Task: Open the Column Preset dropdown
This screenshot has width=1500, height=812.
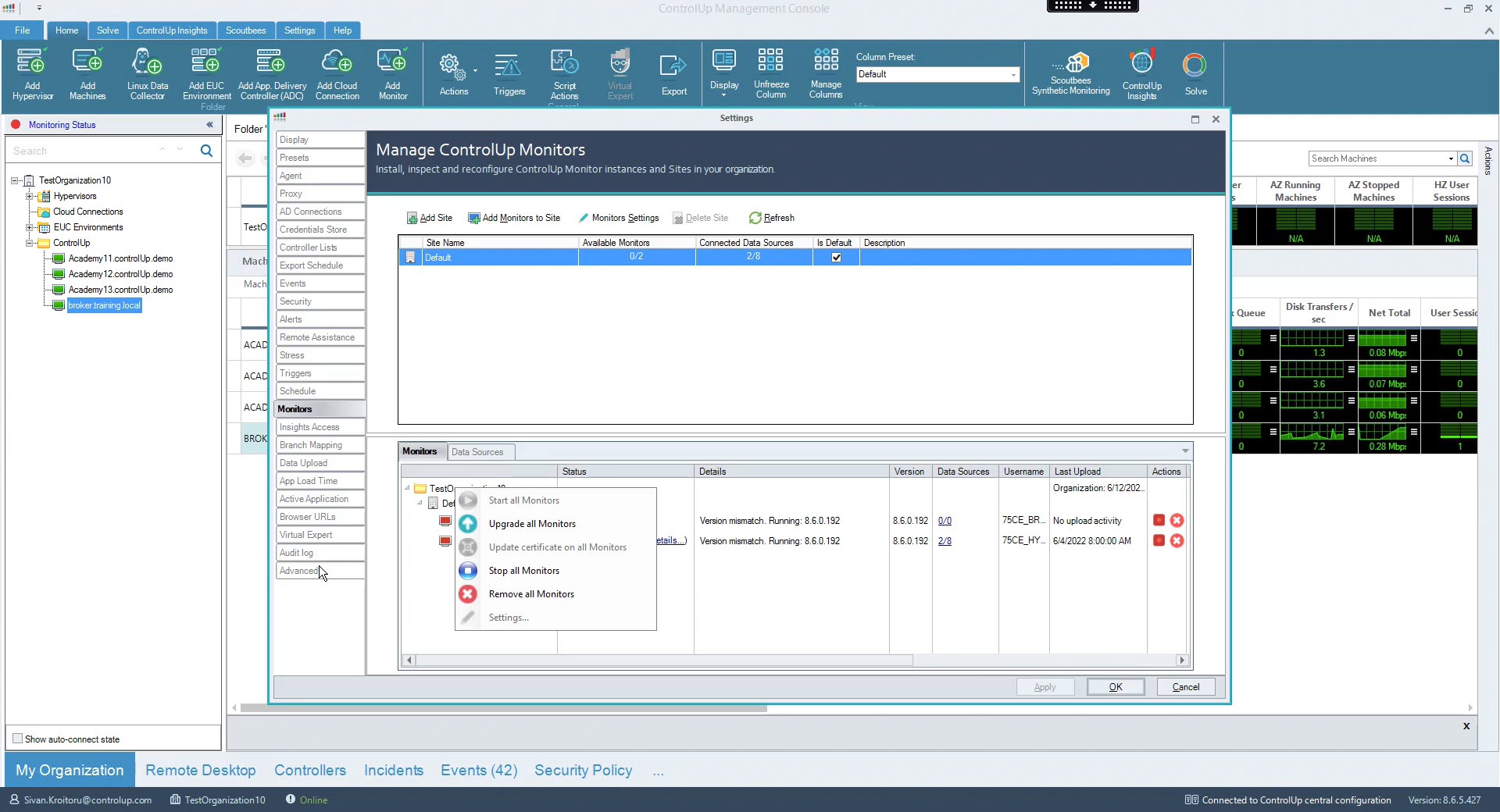Action: coord(1013,74)
